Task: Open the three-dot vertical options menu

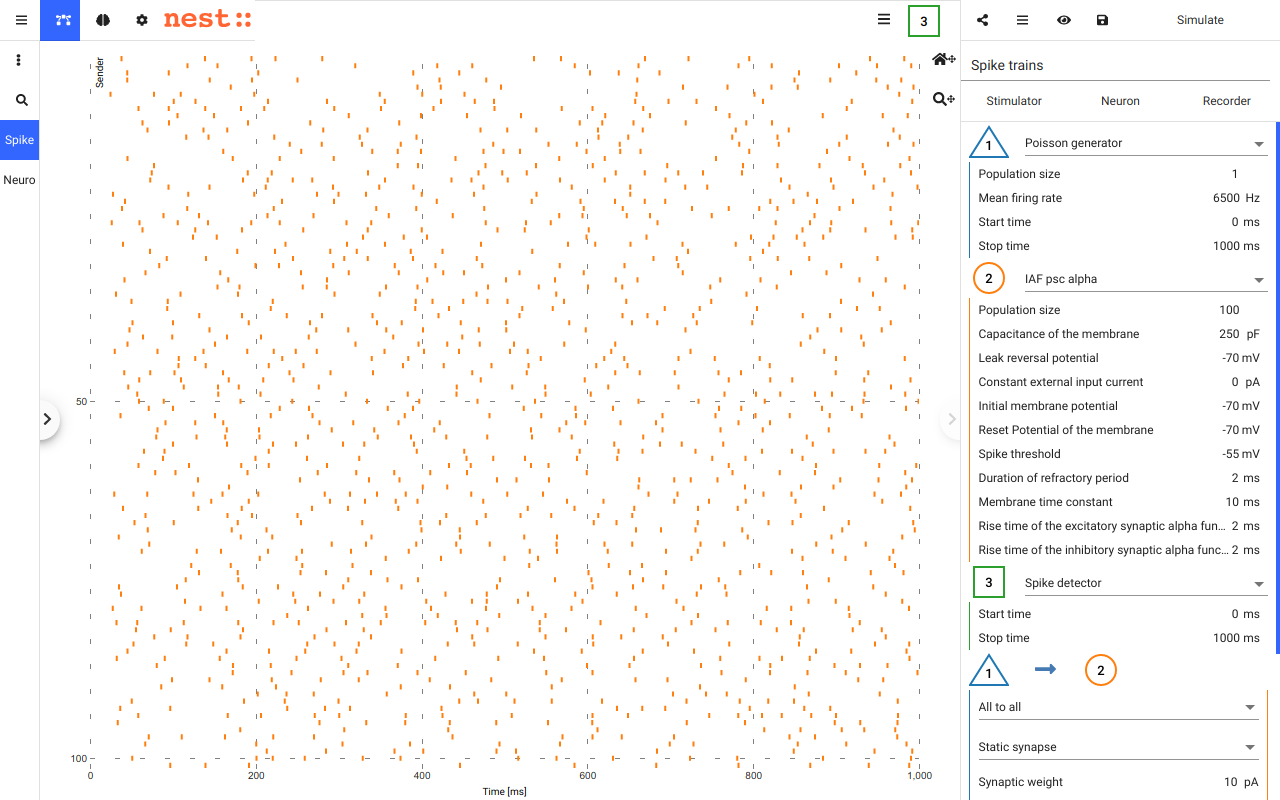Action: click(x=19, y=60)
